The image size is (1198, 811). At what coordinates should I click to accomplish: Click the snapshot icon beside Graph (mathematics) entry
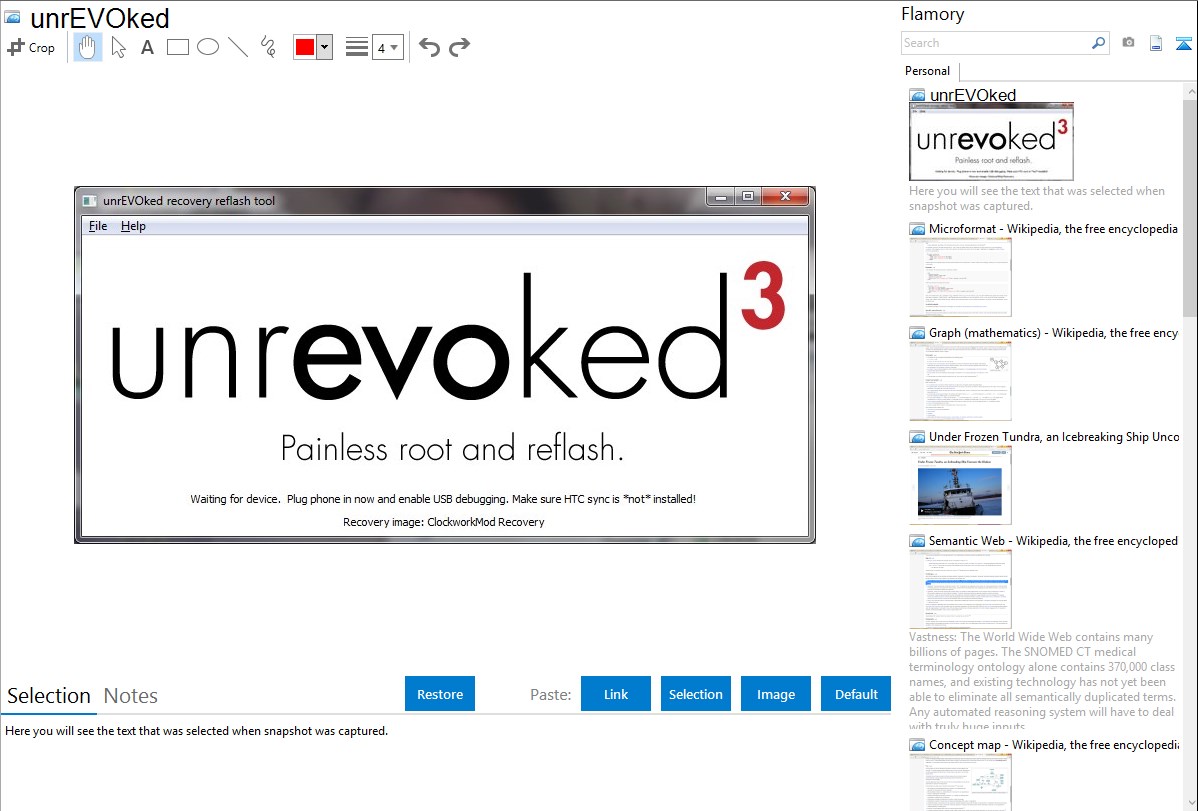click(x=917, y=333)
